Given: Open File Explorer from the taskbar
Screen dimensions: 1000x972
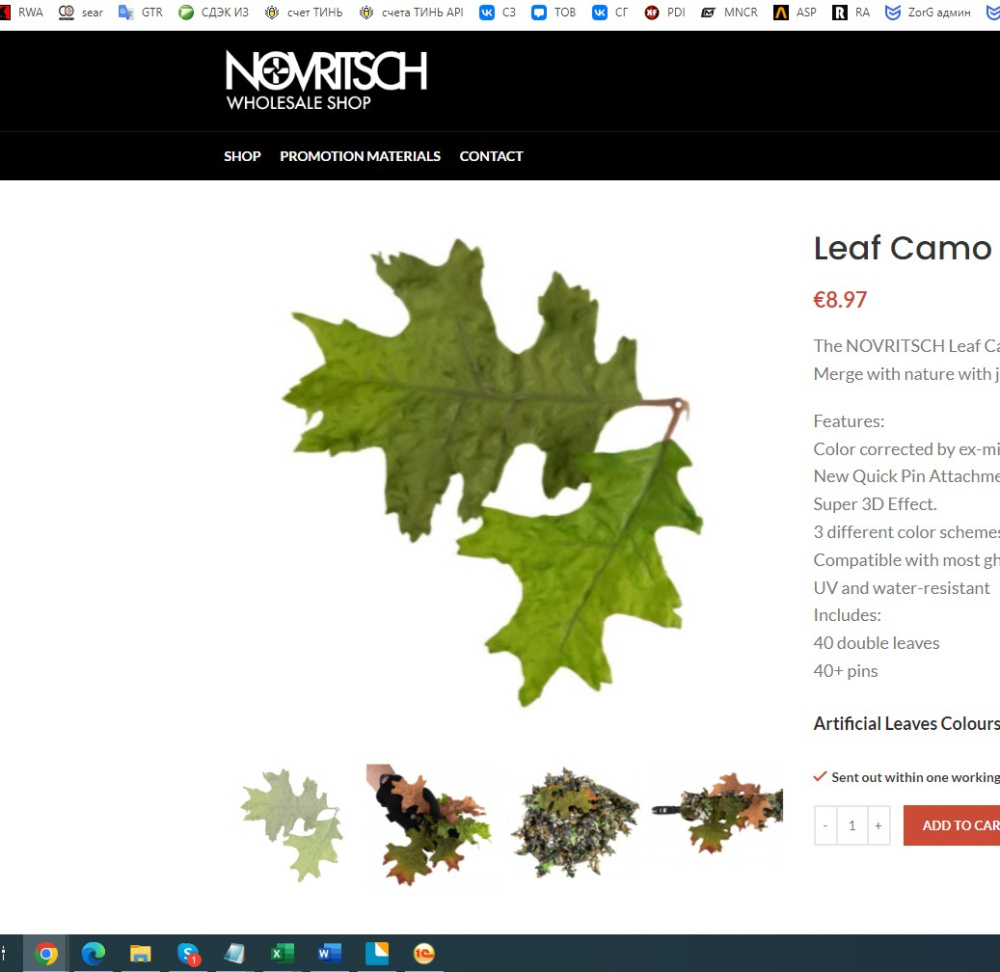Looking at the screenshot, I should [140, 954].
